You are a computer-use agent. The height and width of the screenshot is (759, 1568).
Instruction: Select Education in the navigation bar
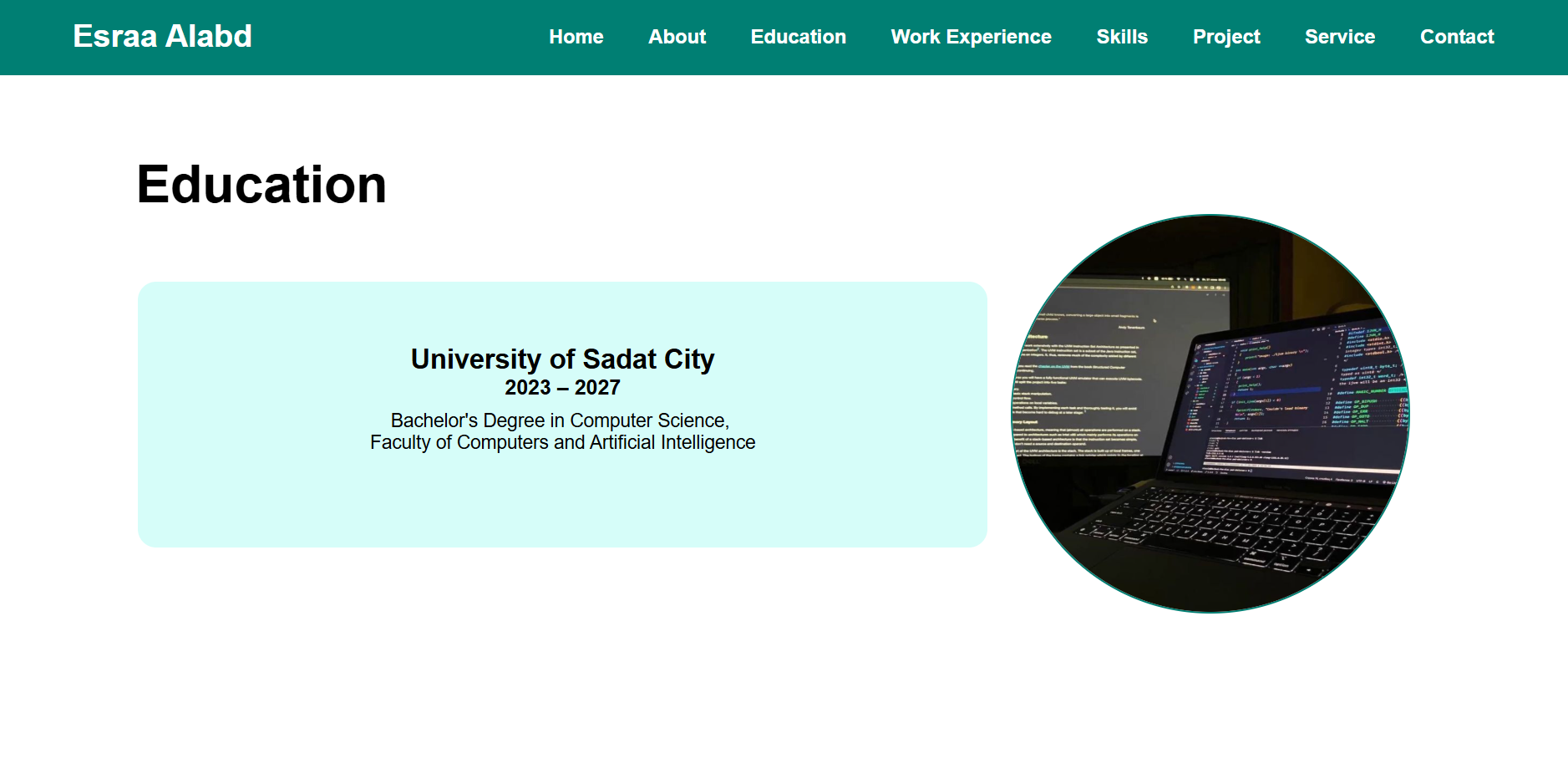click(x=798, y=37)
